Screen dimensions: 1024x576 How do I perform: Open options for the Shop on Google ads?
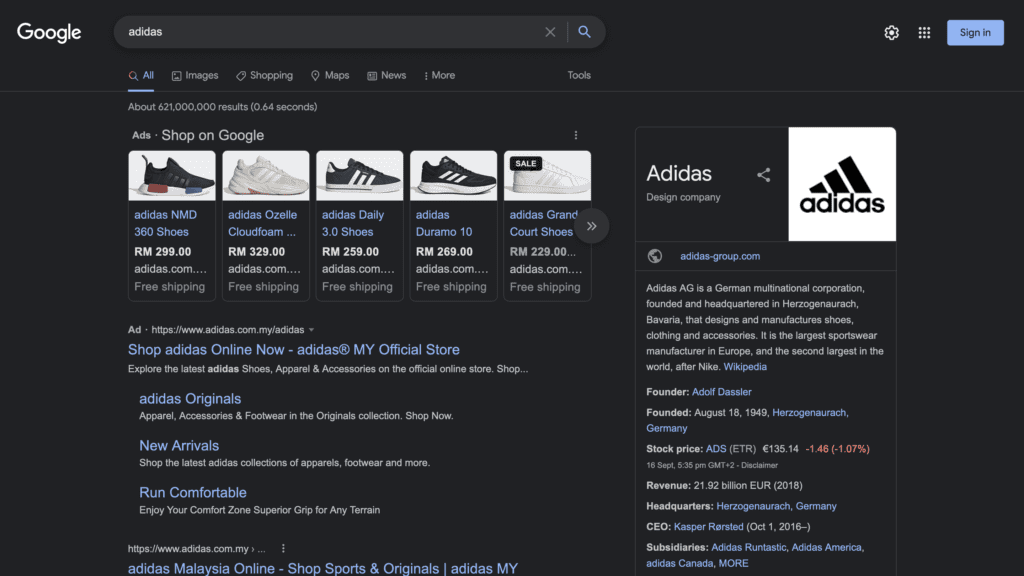coord(575,134)
